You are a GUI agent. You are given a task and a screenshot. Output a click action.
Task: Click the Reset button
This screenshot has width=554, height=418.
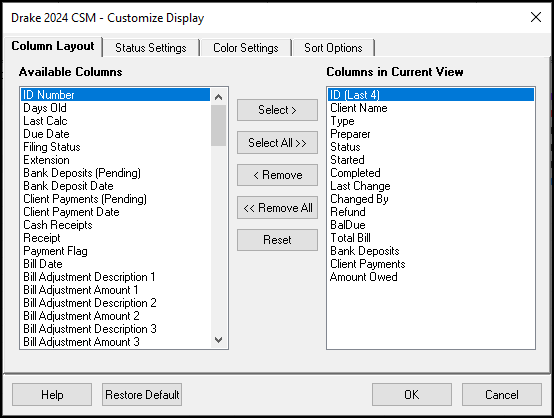pos(277,240)
